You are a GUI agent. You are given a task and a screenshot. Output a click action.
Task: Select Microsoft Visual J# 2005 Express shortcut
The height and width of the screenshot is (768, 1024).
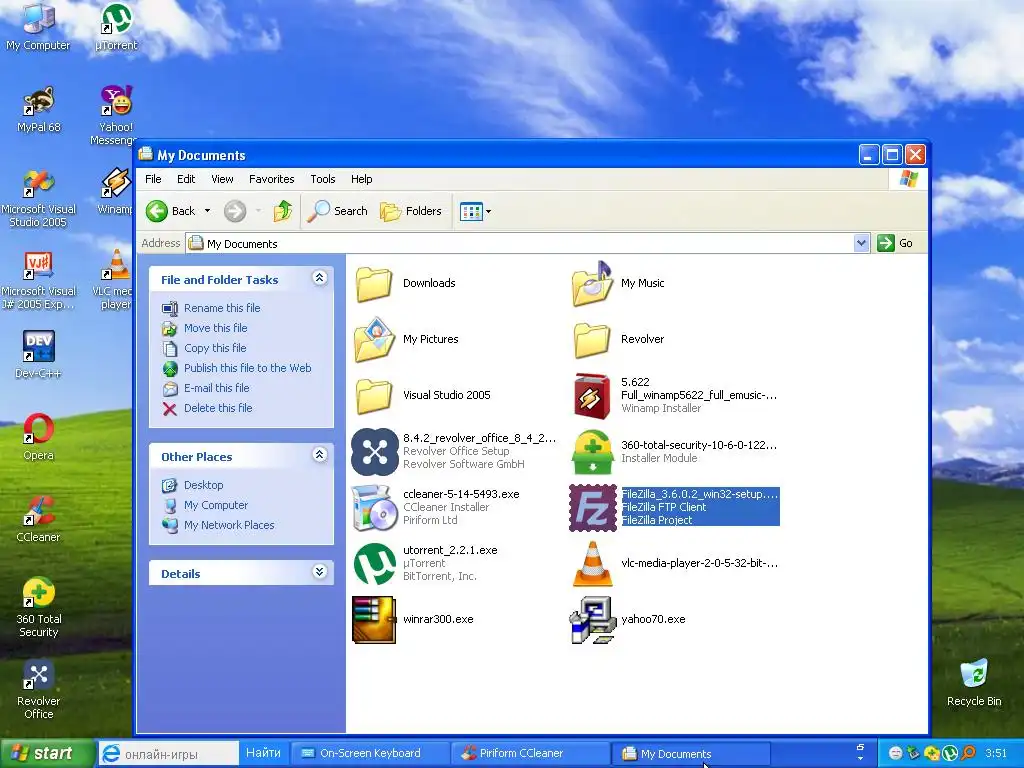(x=38, y=280)
